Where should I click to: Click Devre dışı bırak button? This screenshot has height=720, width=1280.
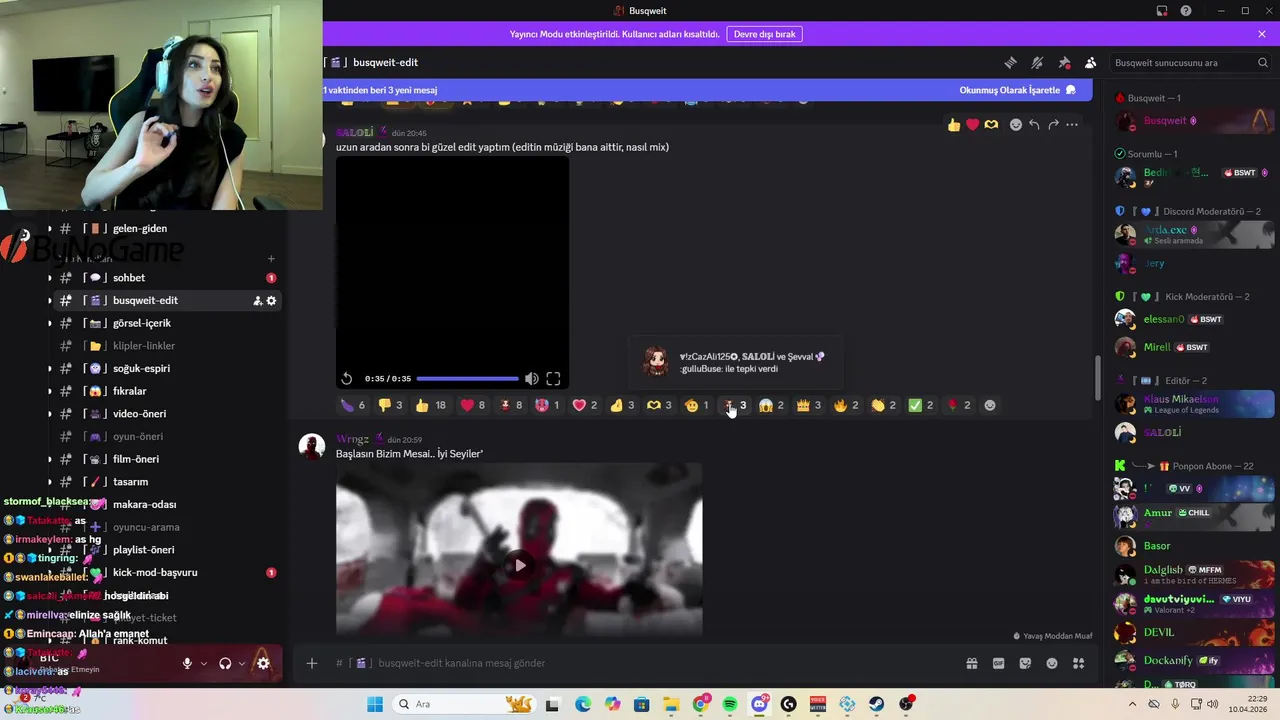click(765, 34)
